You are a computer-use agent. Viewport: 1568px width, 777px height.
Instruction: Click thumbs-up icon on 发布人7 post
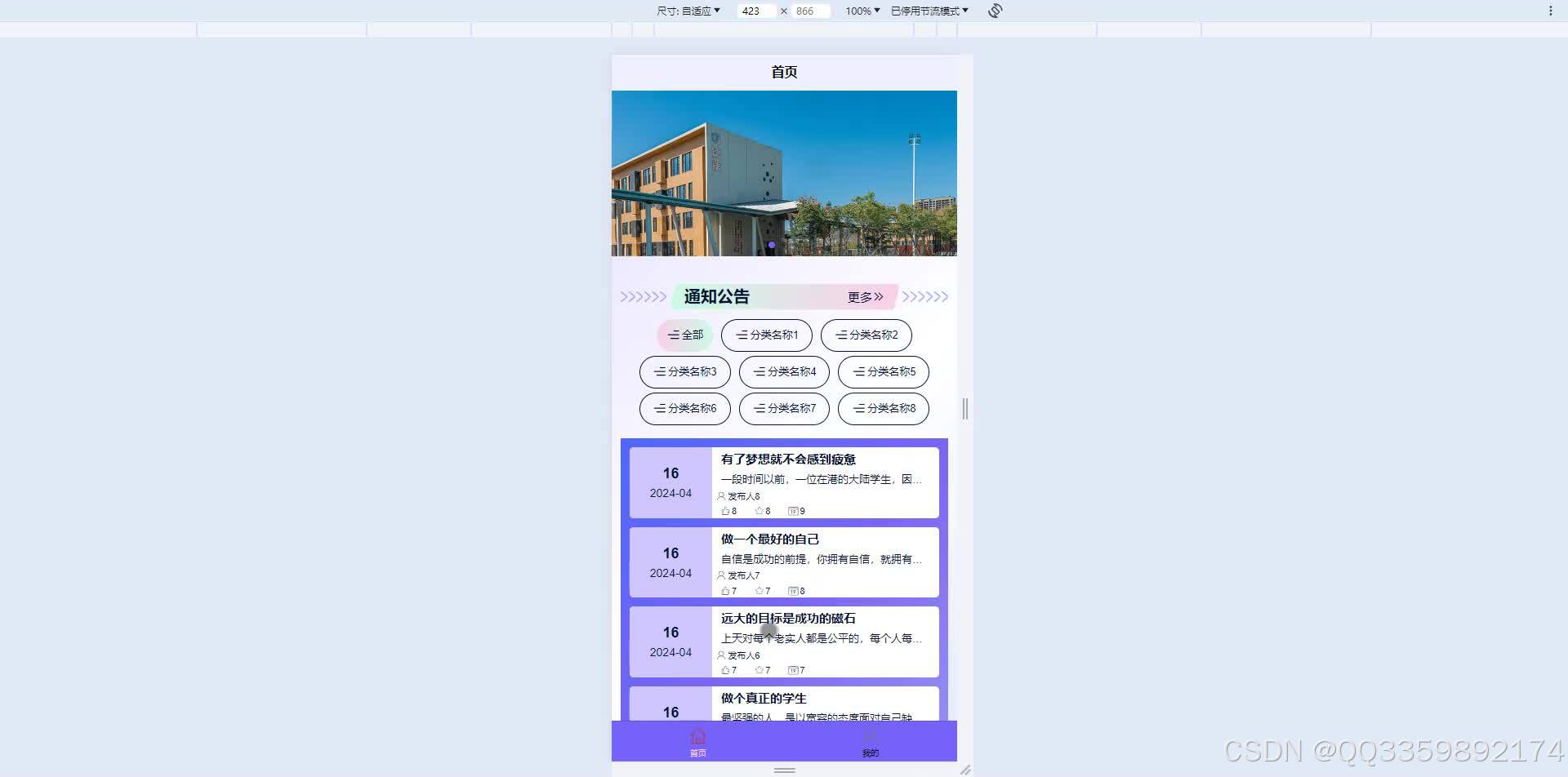[725, 591]
